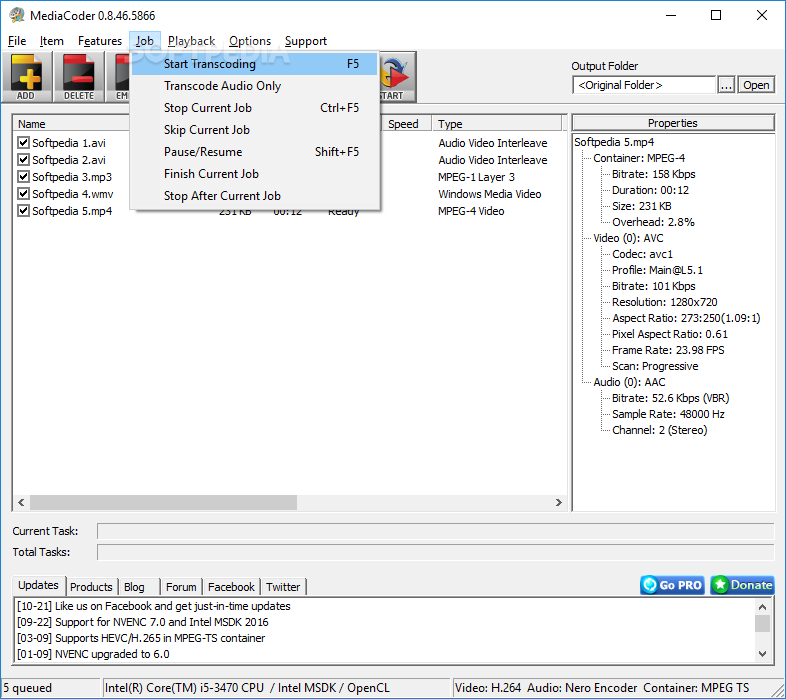Select Resolution: 1280x720 property
Image resolution: width=786 pixels, height=699 pixels.
point(665,302)
